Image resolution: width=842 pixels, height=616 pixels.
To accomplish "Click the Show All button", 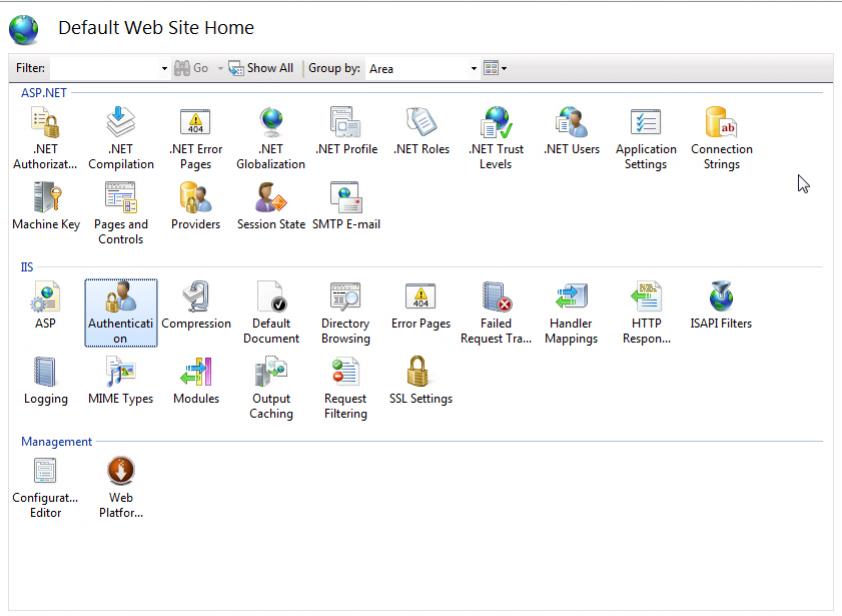I will tap(261, 68).
